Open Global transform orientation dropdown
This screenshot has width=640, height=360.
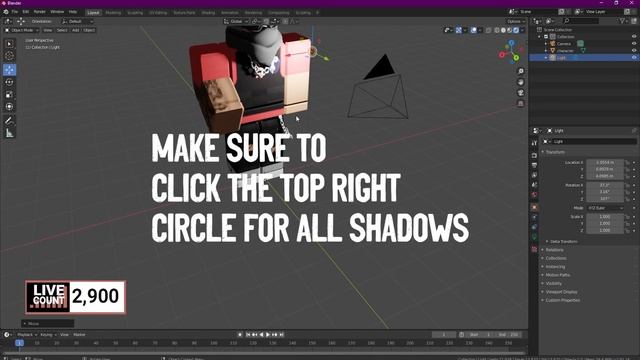236,21
